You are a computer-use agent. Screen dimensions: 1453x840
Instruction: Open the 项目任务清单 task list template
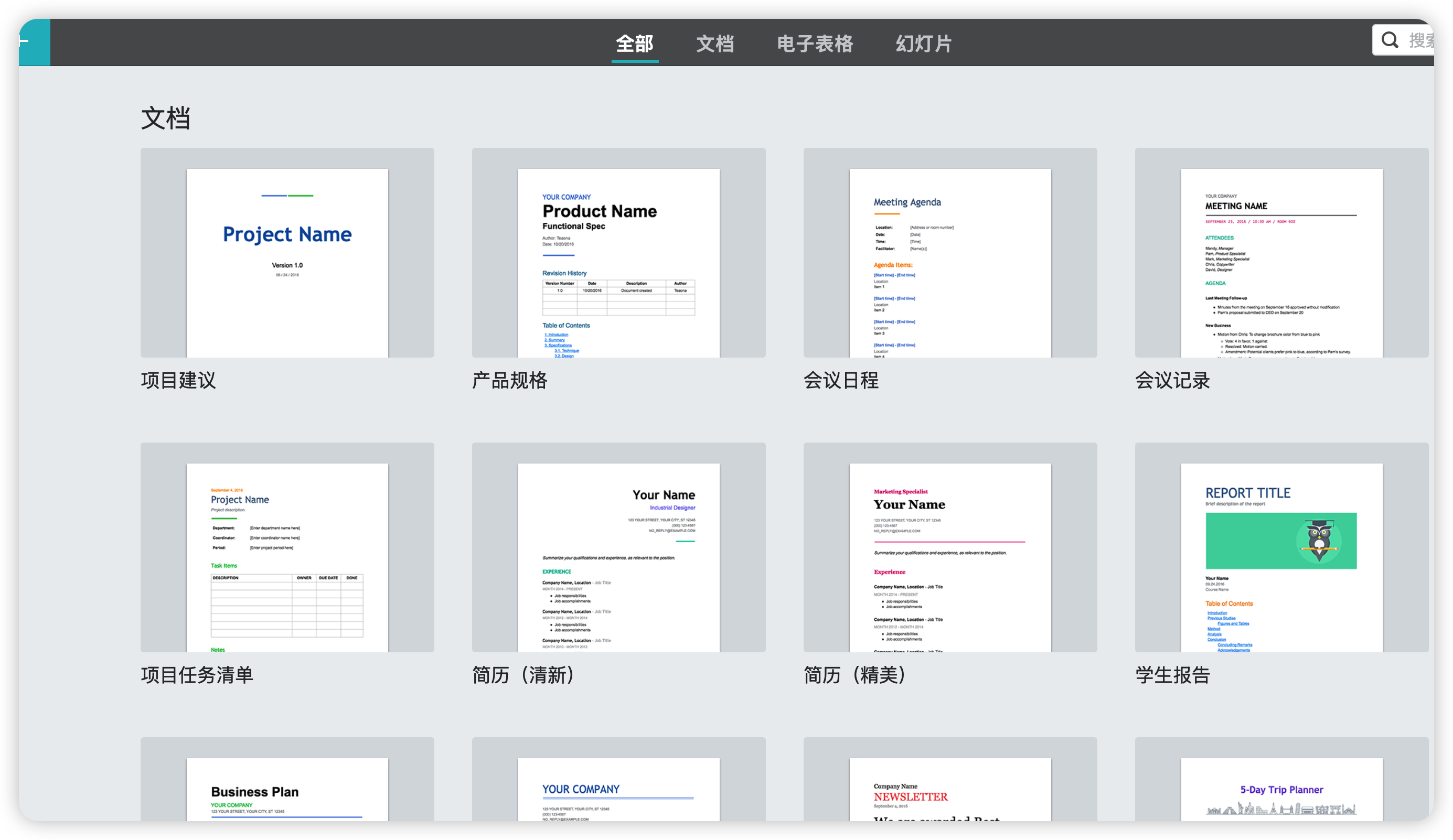pyautogui.click(x=287, y=547)
